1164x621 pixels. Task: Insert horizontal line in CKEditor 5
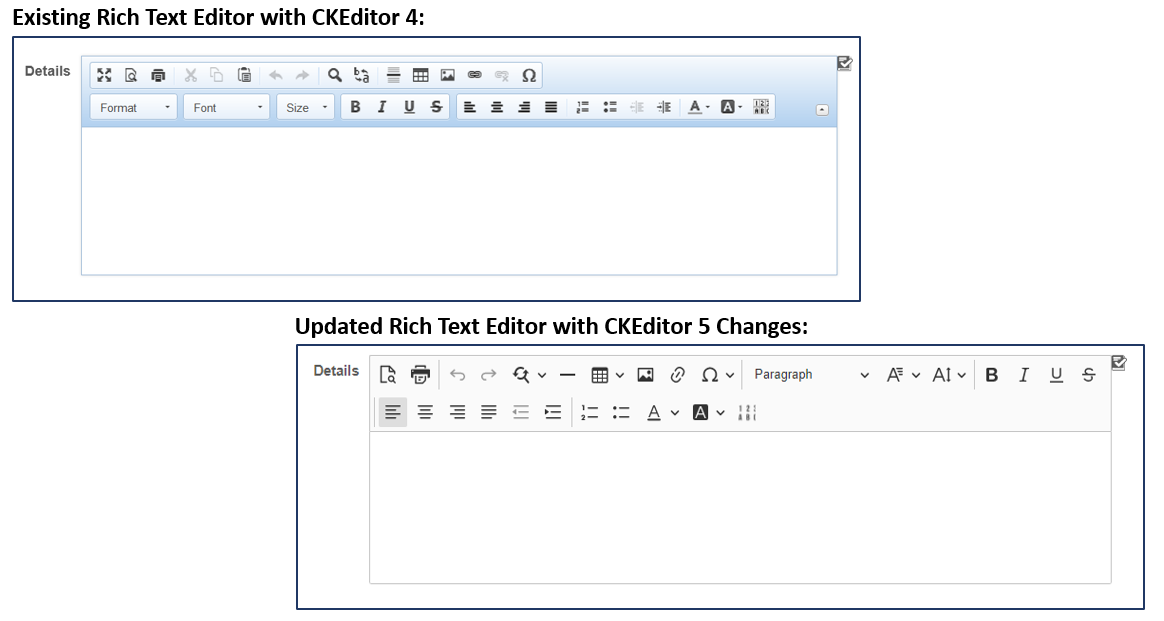(567, 375)
